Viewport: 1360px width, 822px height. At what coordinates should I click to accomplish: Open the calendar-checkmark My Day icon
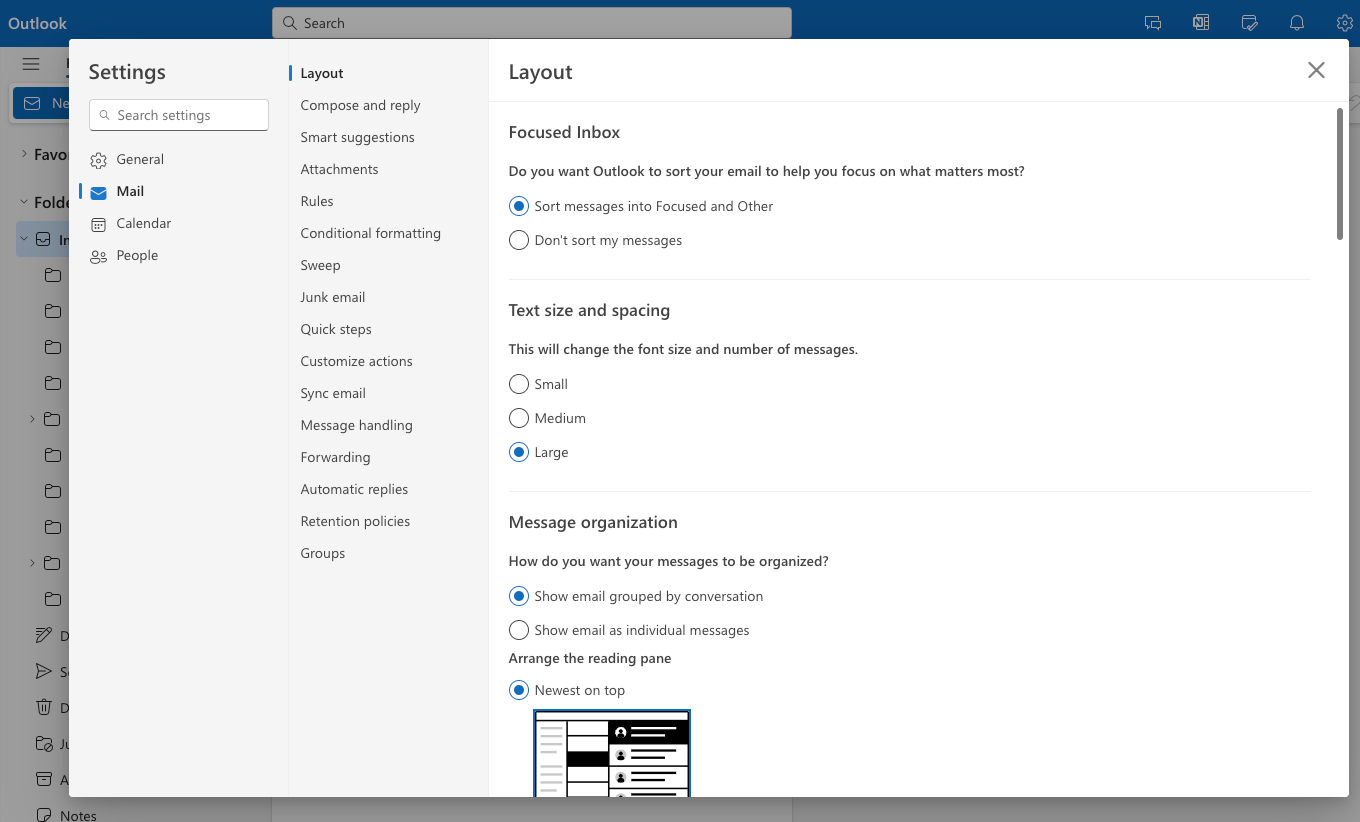tap(1249, 23)
